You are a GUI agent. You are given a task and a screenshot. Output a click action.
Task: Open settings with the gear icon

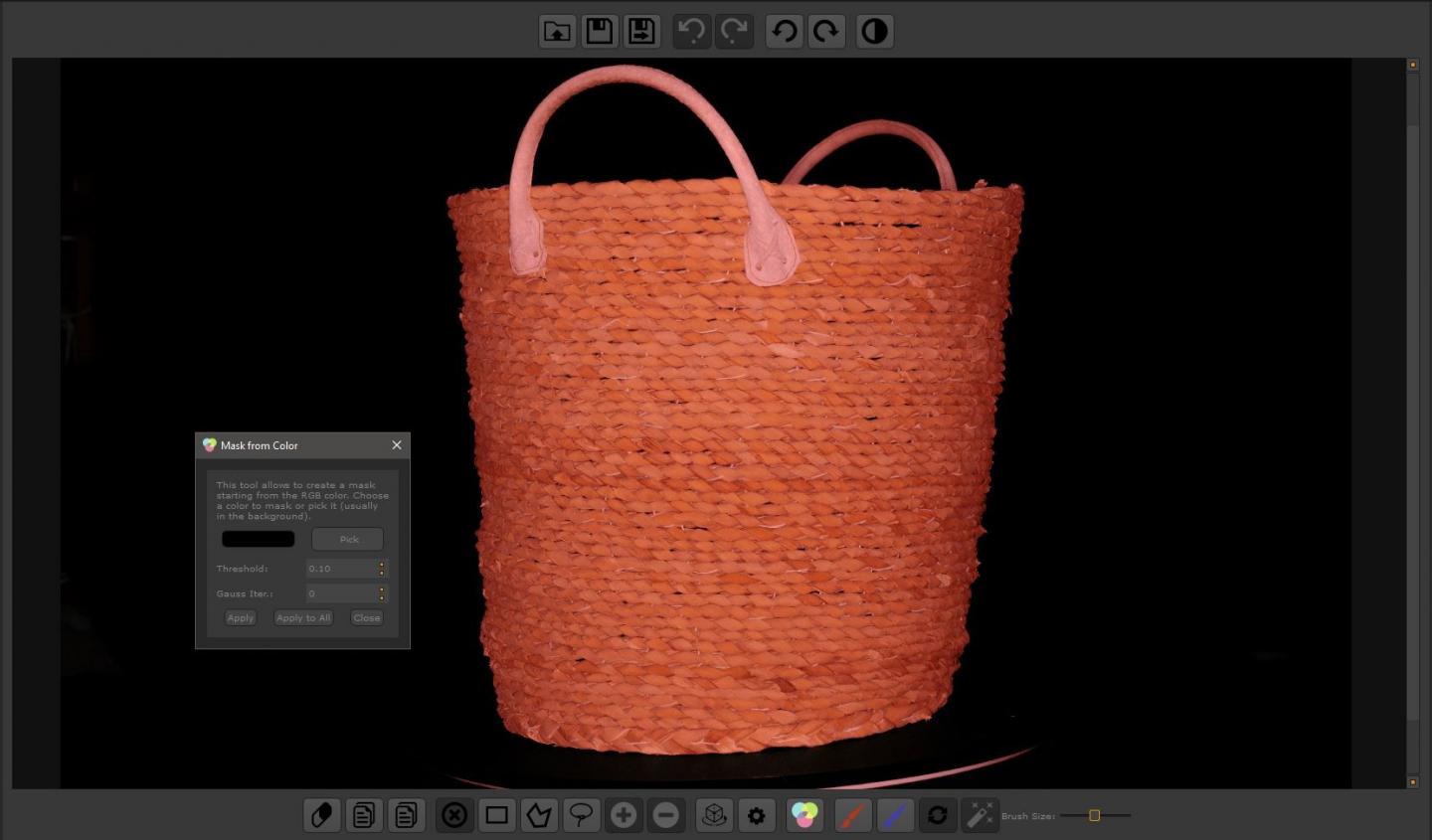[757, 815]
